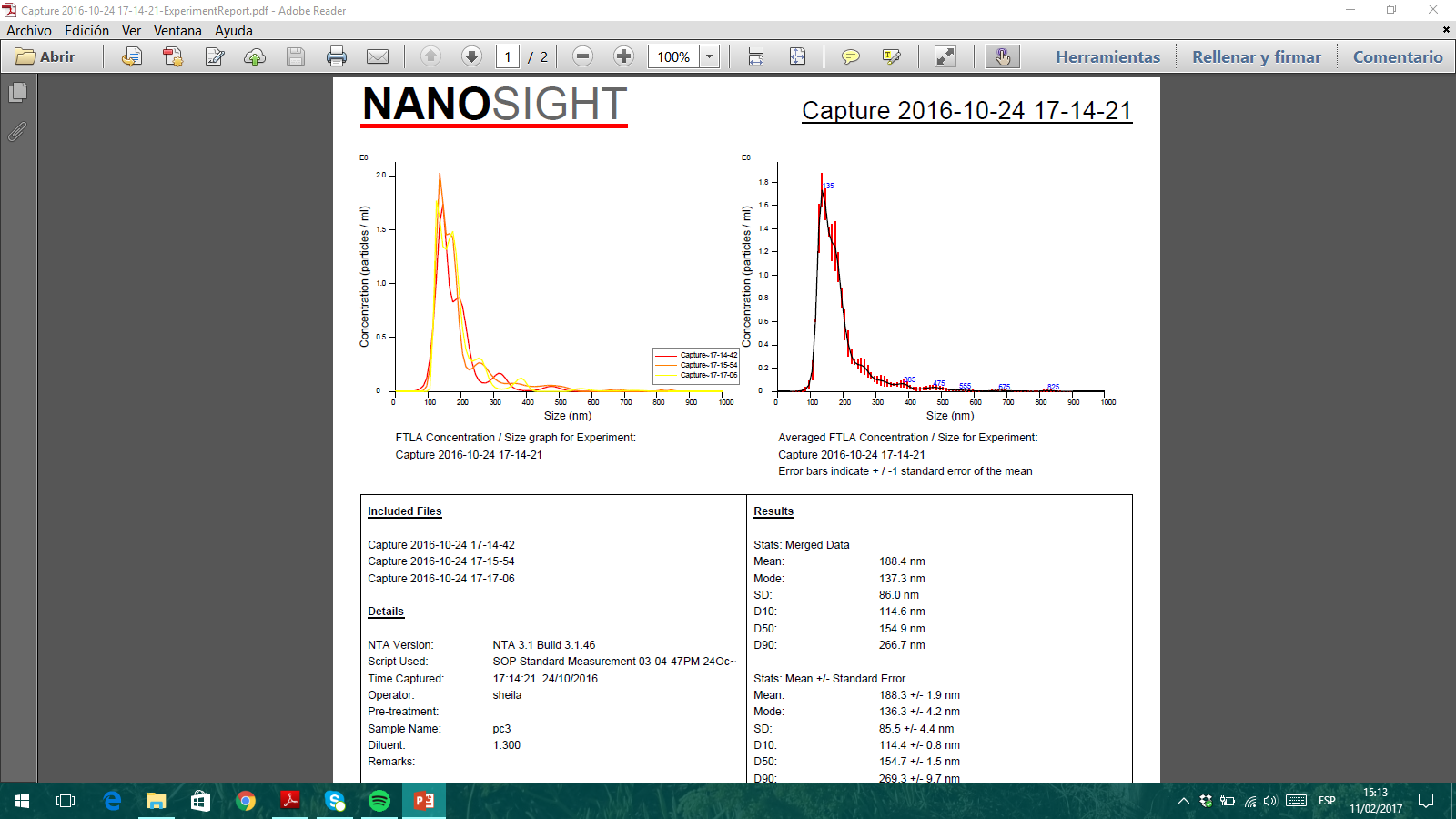This screenshot has height=819, width=1456.
Task: Click the title 'Capture 2016-10-24 17-14-21' heading
Action: click(x=966, y=111)
